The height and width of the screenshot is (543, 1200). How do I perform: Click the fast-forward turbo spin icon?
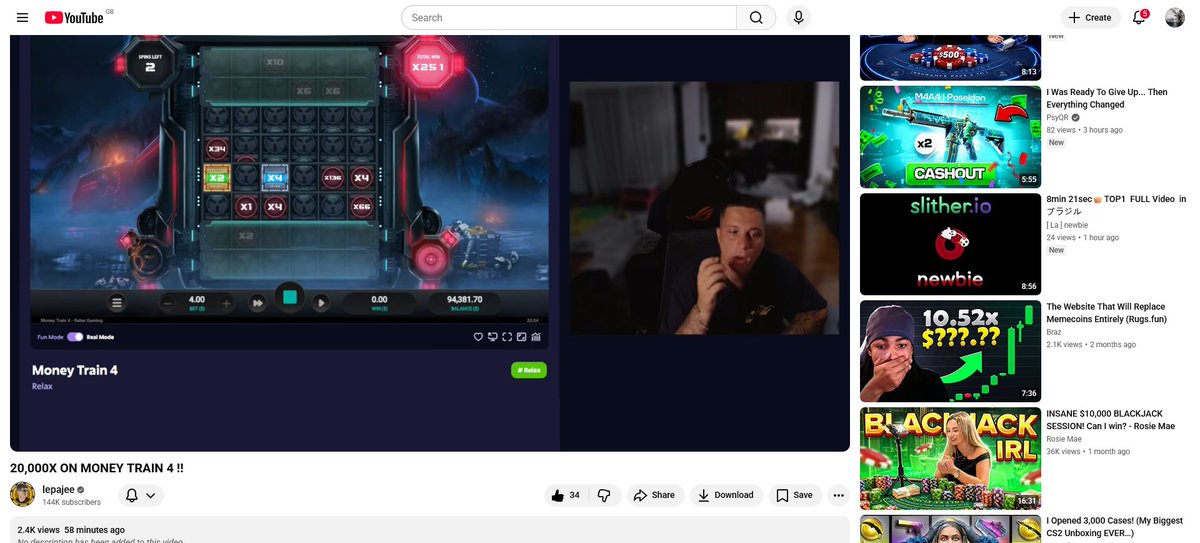[257, 303]
